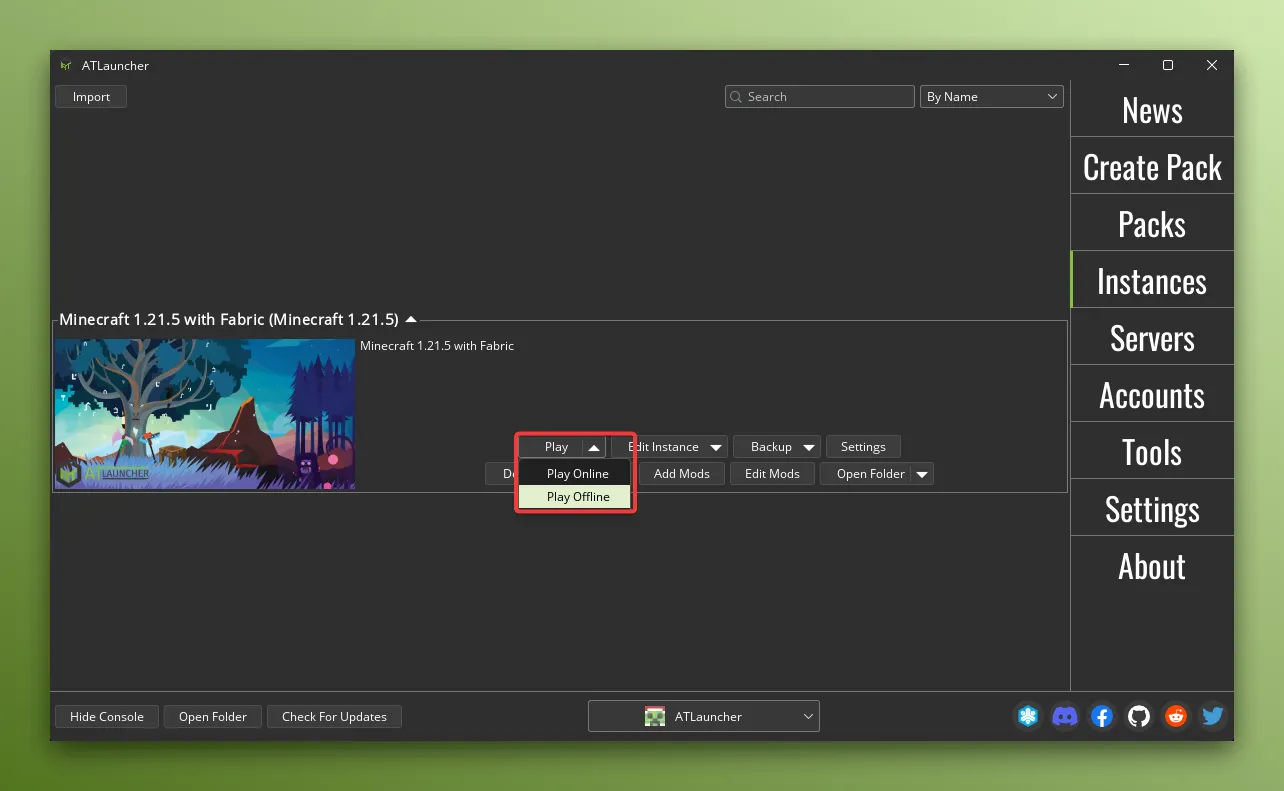
Task: Click the Check For Updates button
Action: (334, 716)
